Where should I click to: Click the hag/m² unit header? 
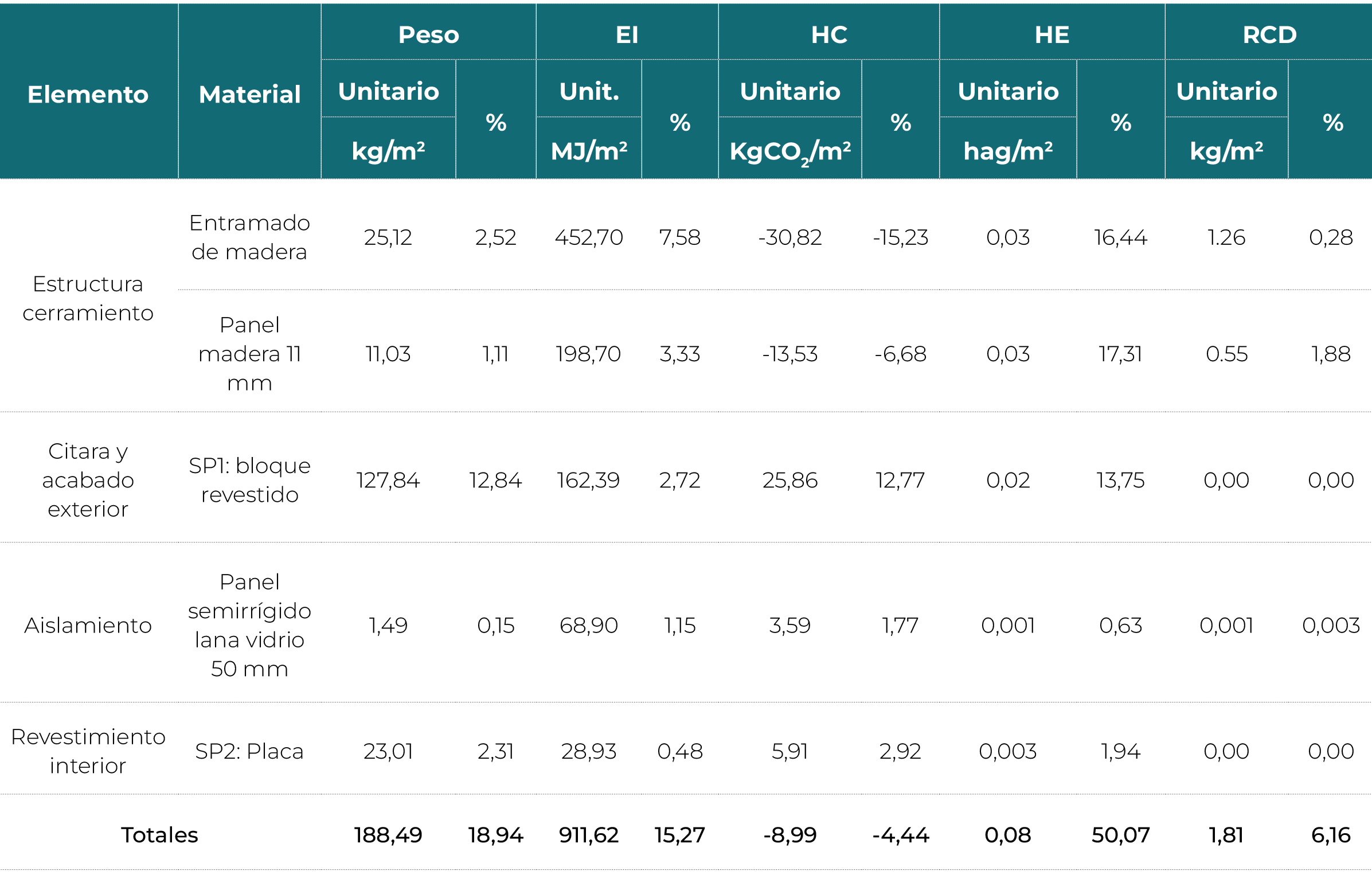[x=1008, y=151]
